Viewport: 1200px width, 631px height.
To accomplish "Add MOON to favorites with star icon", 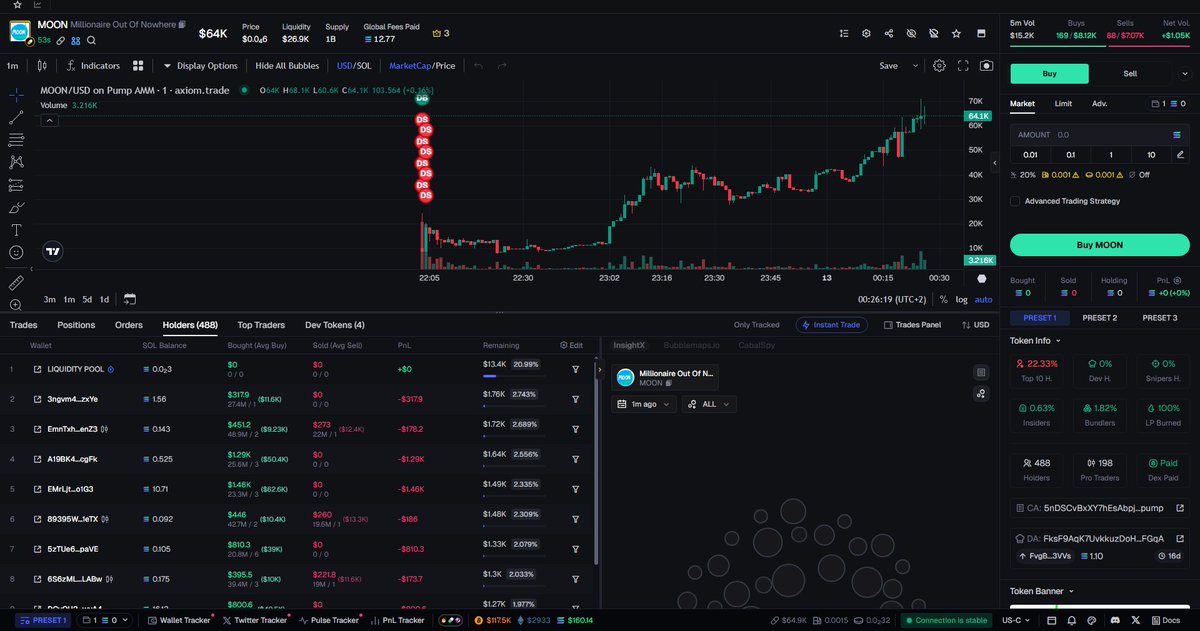I will click(956, 33).
